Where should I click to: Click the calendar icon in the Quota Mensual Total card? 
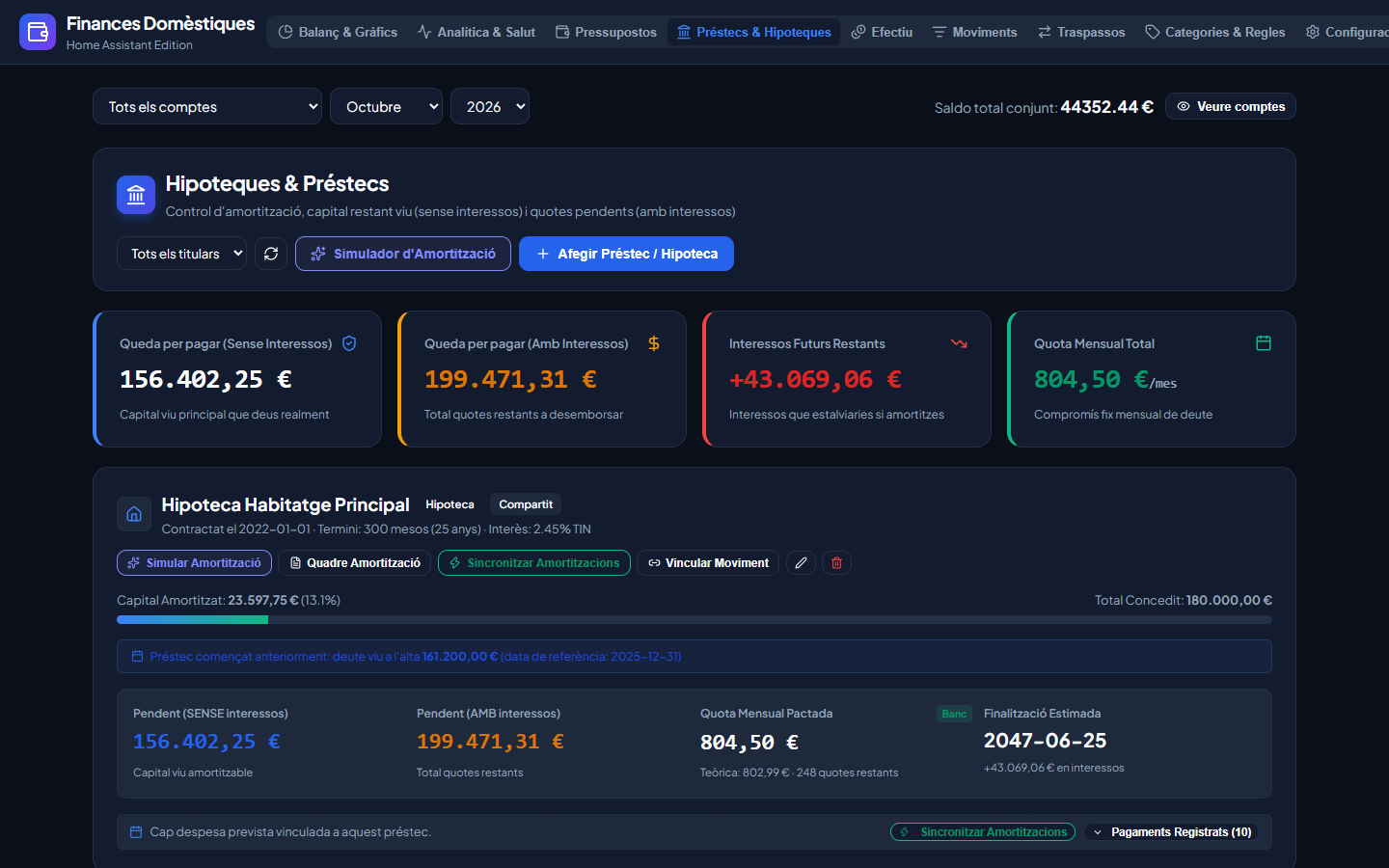coord(1264,343)
